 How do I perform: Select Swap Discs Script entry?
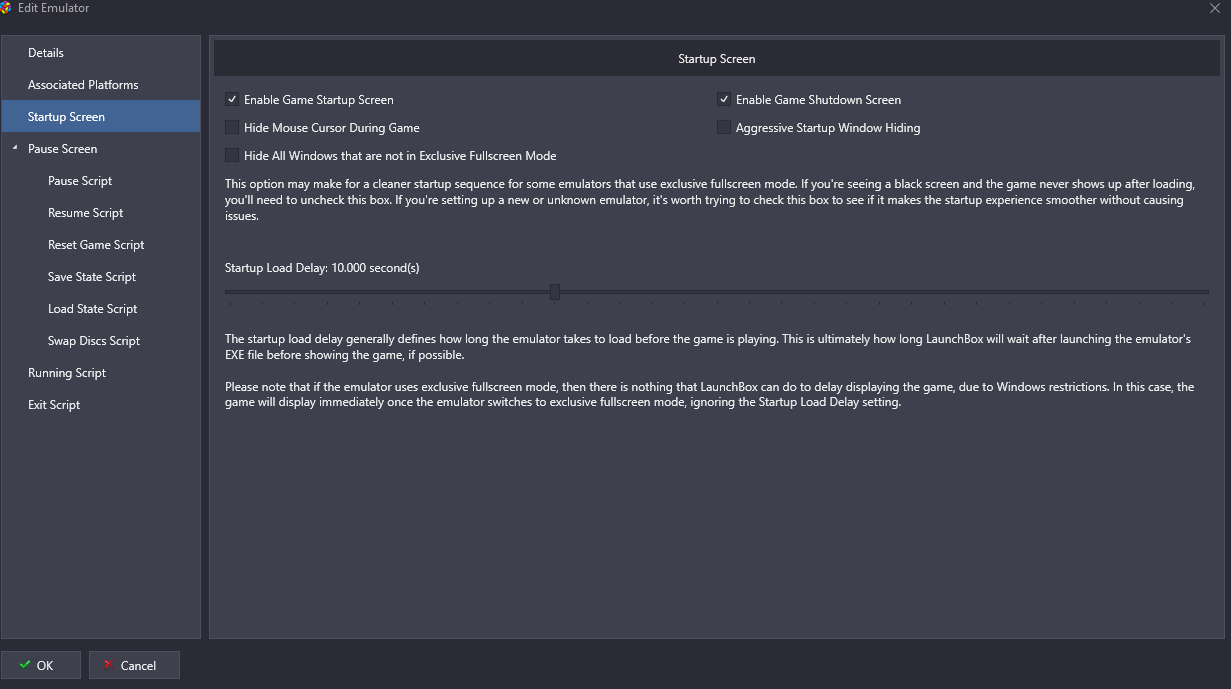click(94, 341)
